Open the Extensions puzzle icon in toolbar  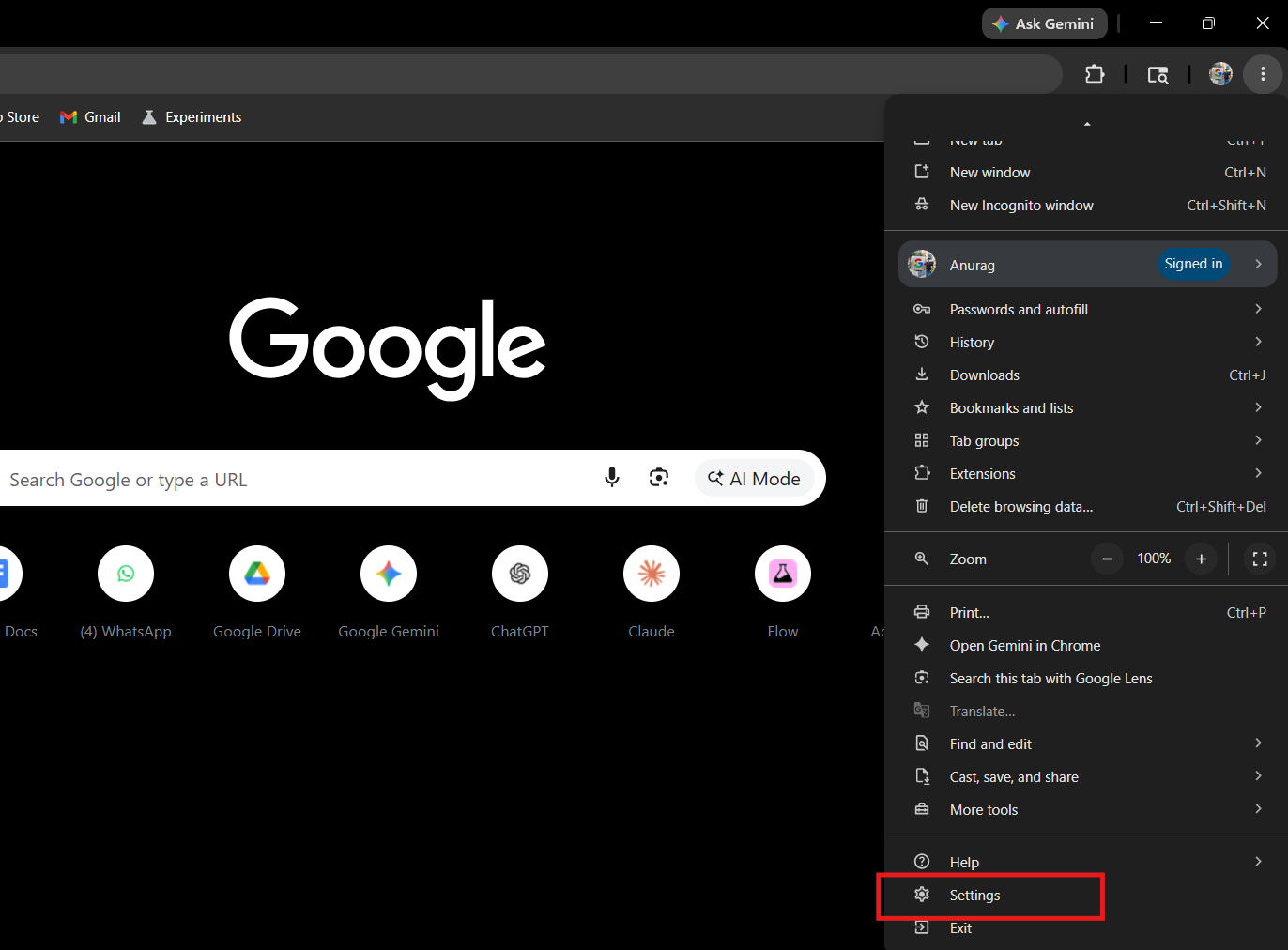click(1095, 74)
